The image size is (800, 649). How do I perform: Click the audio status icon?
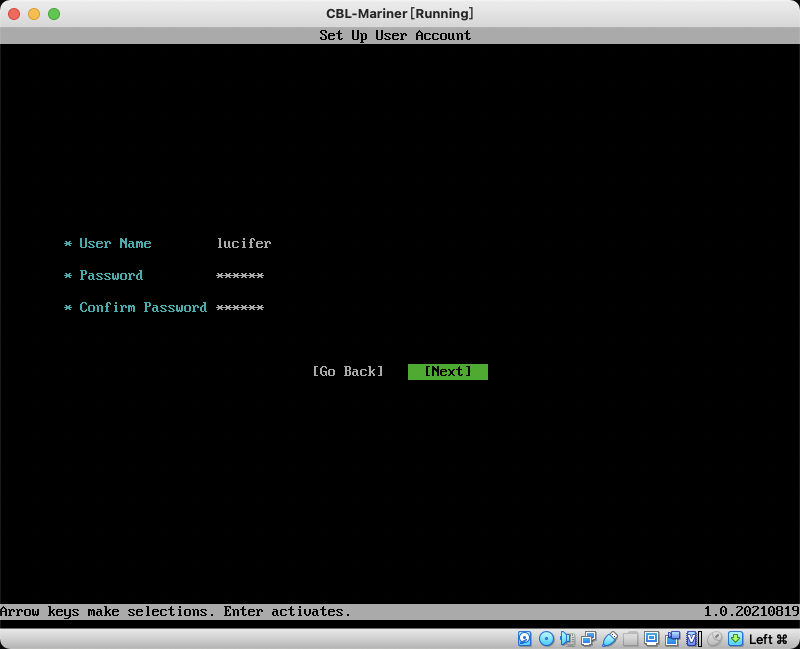click(x=567, y=638)
